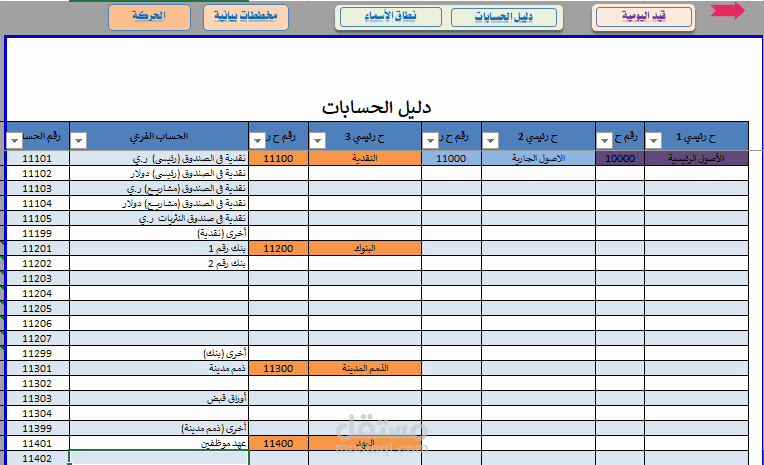The width and height of the screenshot is (764, 465).
Task: Open filter dropdown for ح رئيسي 1 column
Action: (x=653, y=141)
